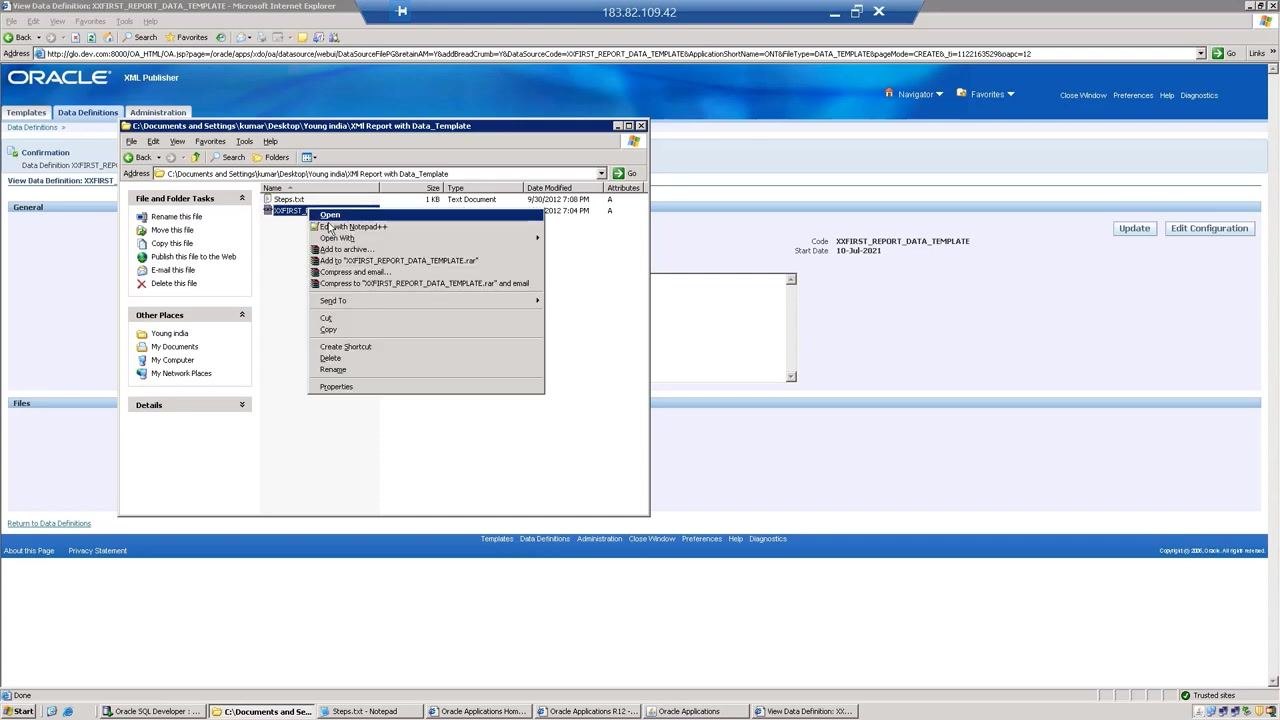
Task: Open the Oracle Navigator dropdown
Action: tap(914, 94)
